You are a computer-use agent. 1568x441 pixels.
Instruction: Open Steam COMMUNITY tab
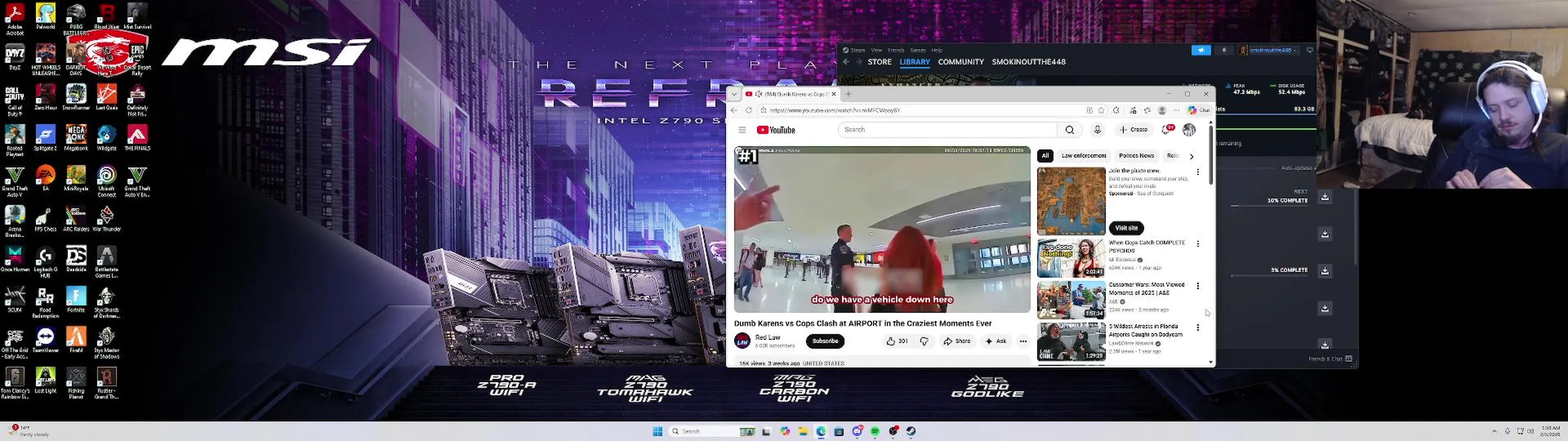coord(961,62)
